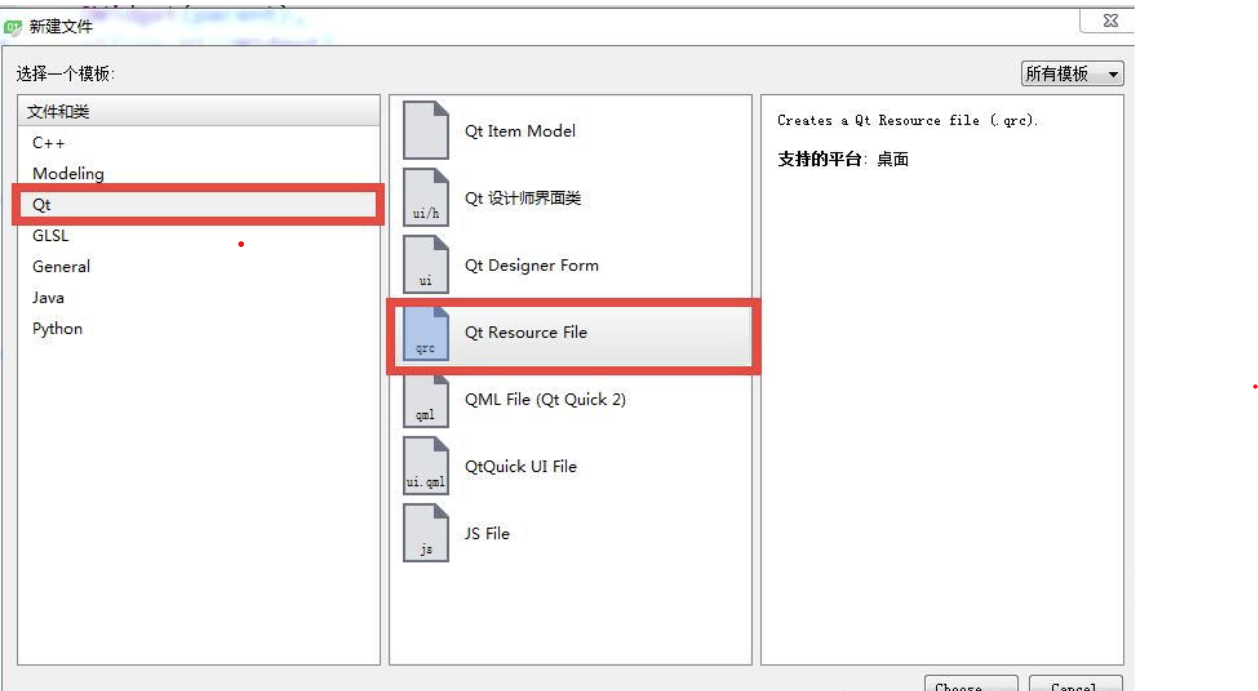Select the Qt category
The width and height of the screenshot is (1258, 691).
199,205
